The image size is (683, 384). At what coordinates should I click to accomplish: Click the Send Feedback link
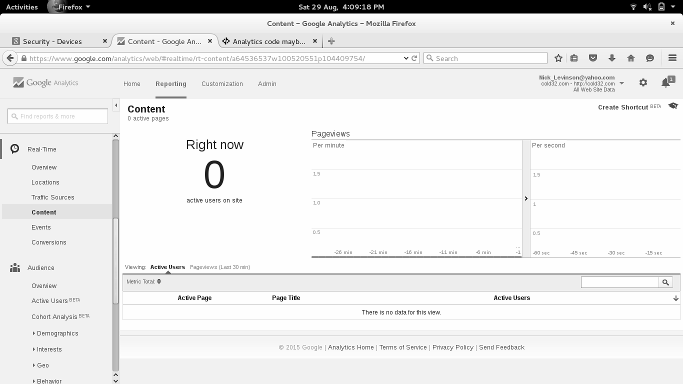[501, 347]
